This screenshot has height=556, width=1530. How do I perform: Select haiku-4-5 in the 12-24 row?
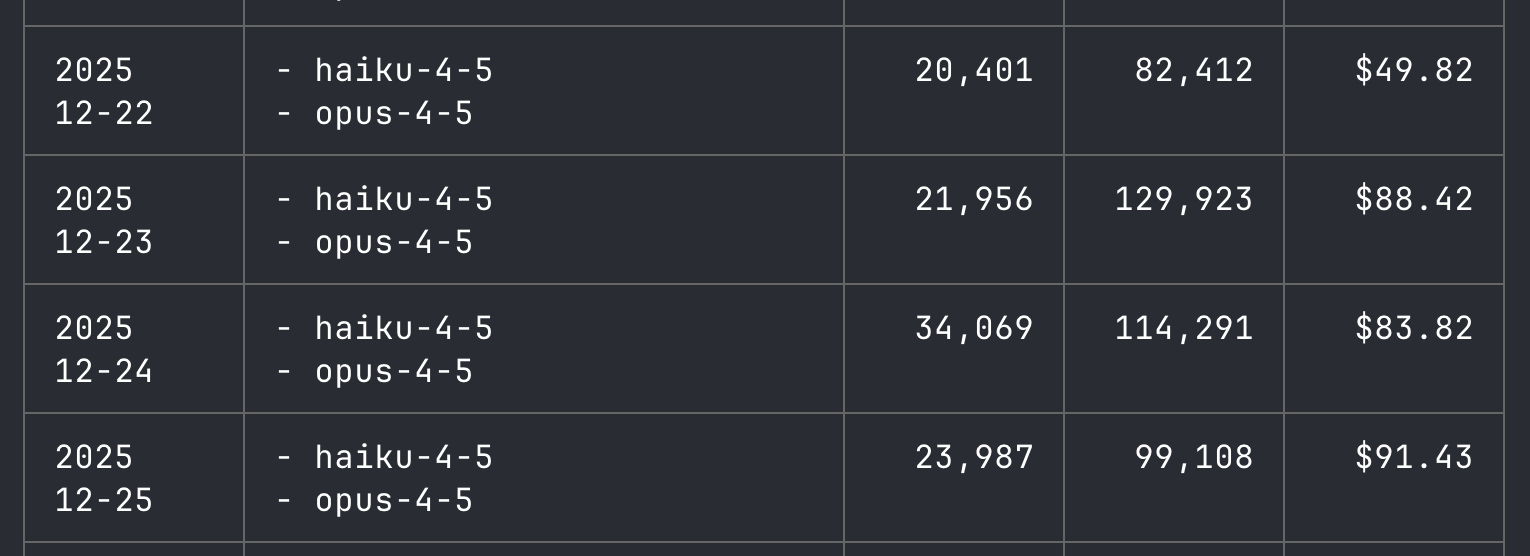[x=403, y=328]
